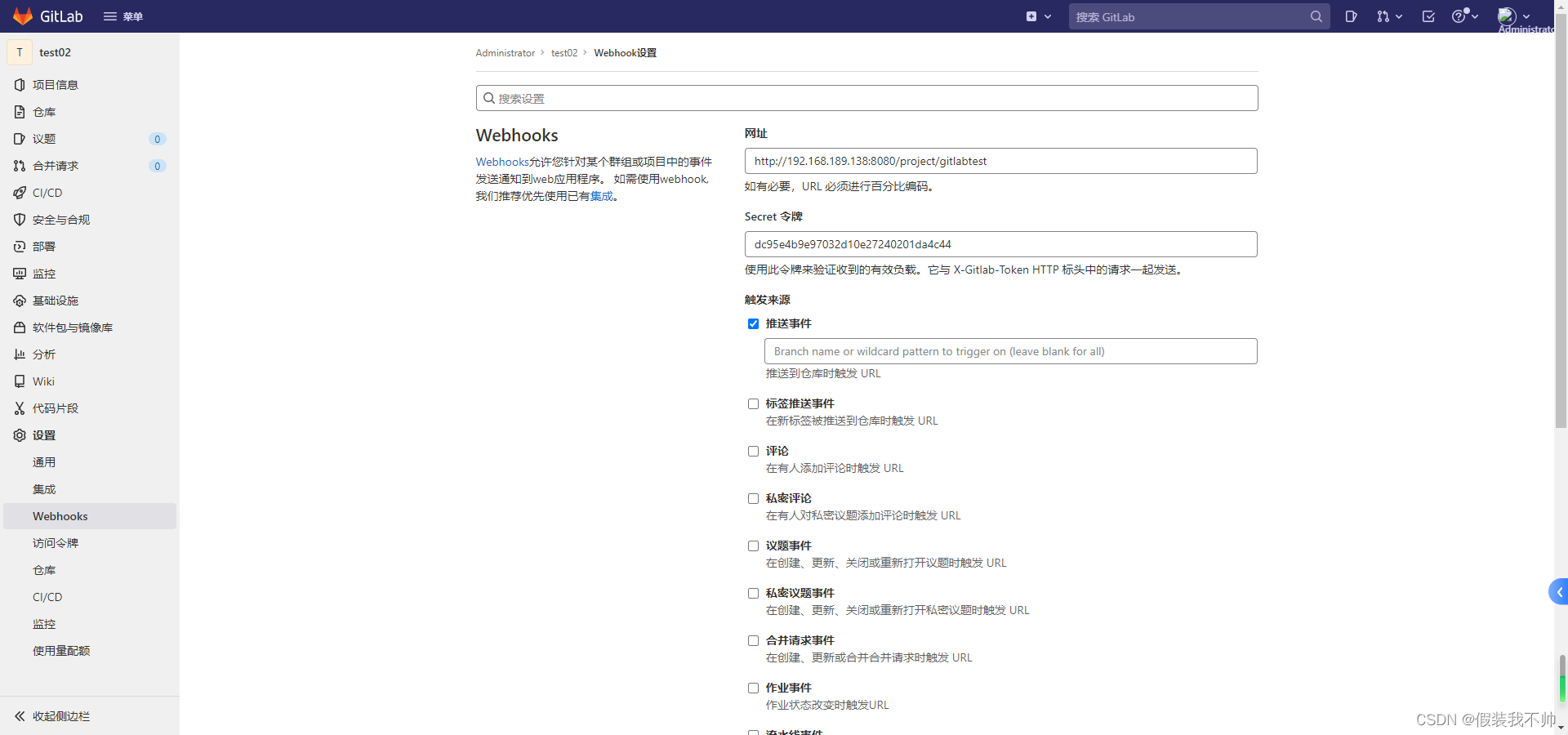Enable the 私密评论 checkbox
This screenshot has height=735, width=1568.
point(753,499)
